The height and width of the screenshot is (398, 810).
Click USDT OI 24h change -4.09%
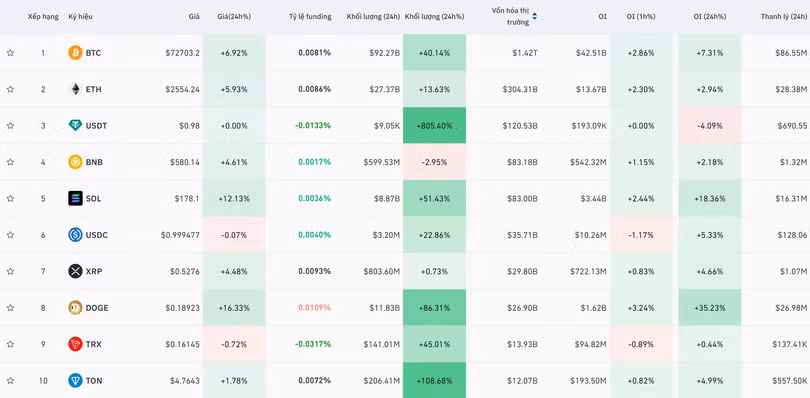click(x=709, y=126)
